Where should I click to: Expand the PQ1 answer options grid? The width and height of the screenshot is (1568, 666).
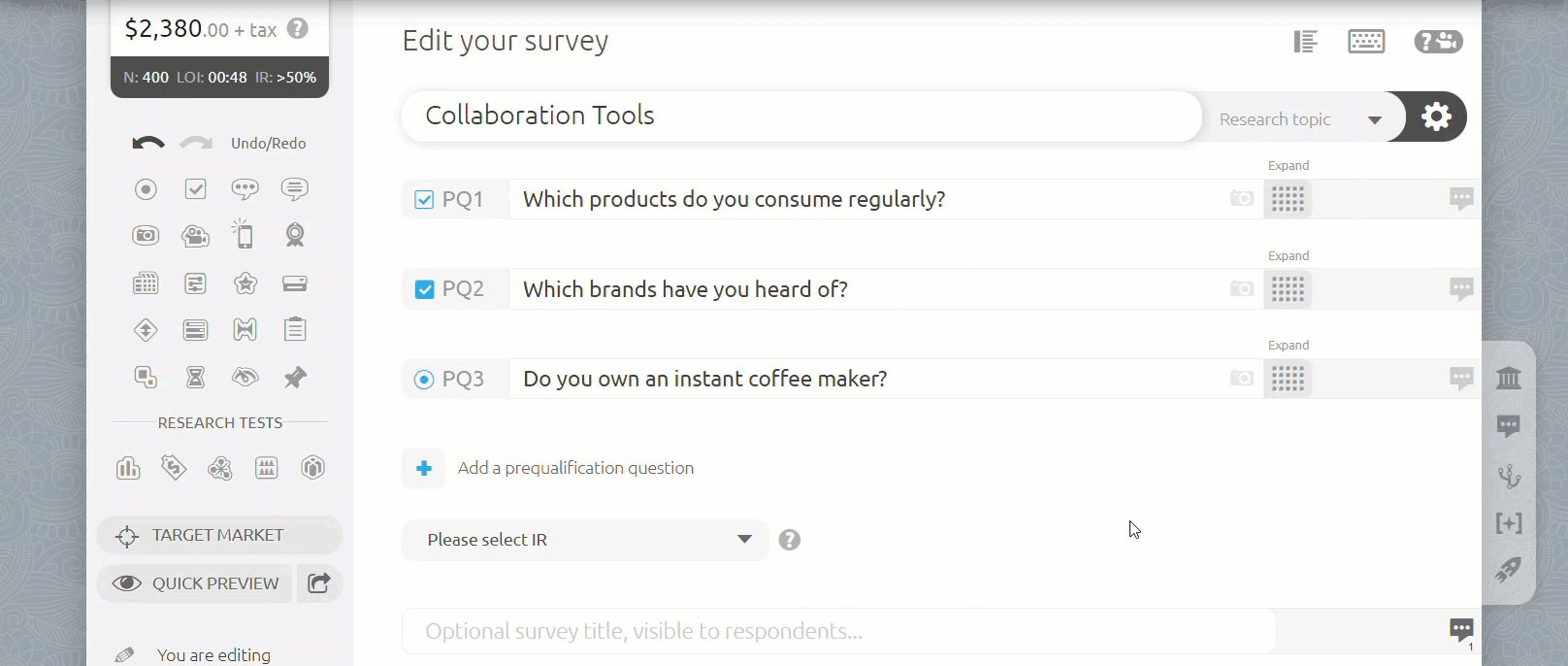pos(1288,199)
